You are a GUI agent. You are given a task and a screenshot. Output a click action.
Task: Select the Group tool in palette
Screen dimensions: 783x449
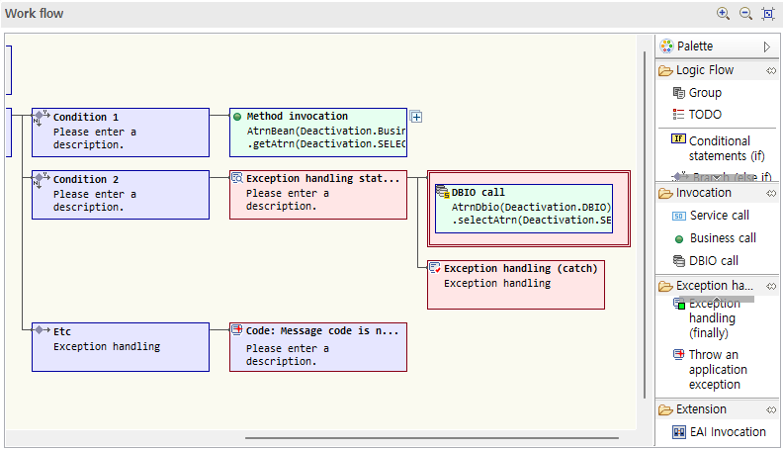704,93
